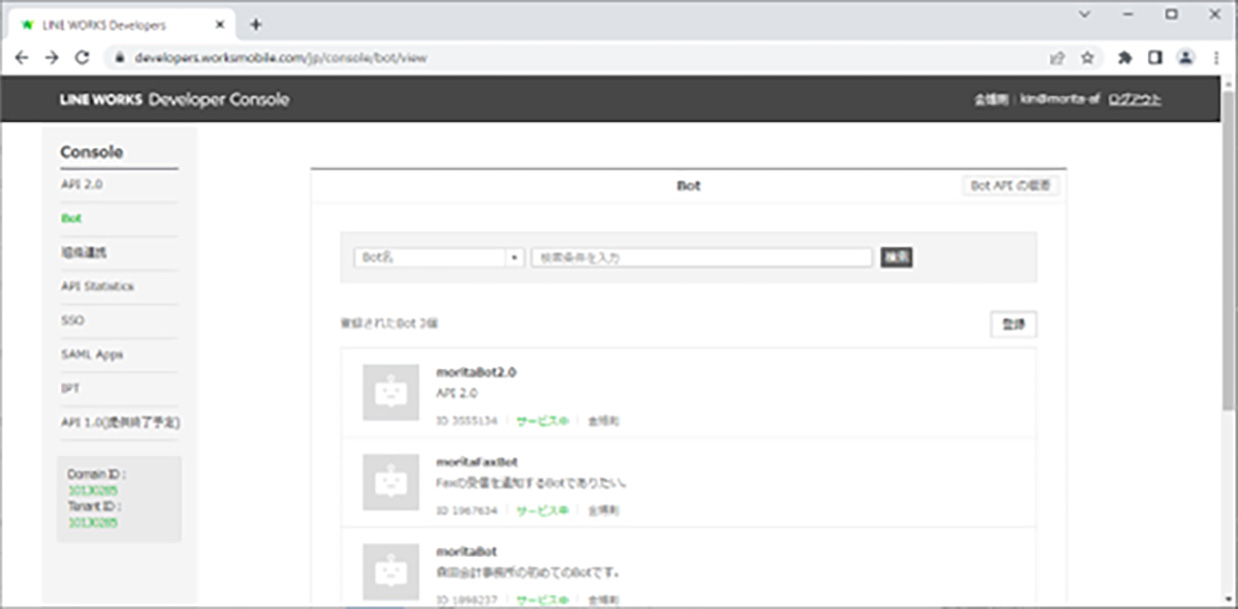Expand the Bot名 search type dropdown

point(439,257)
